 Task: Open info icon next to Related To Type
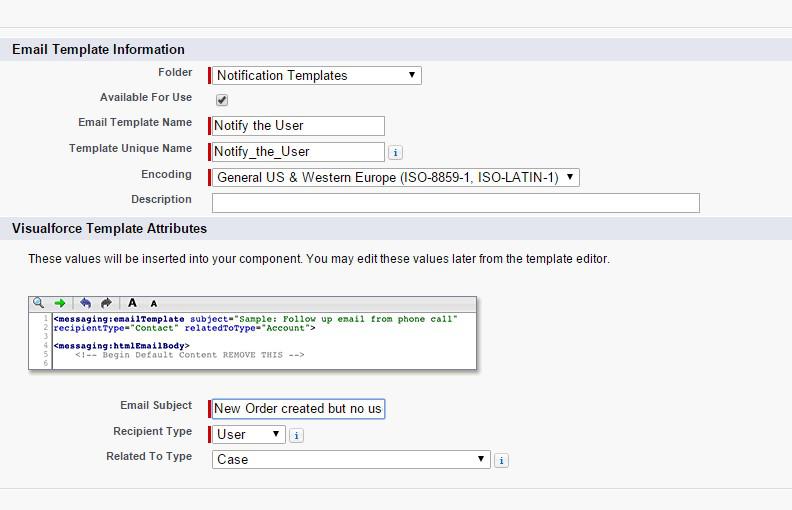[501, 461]
